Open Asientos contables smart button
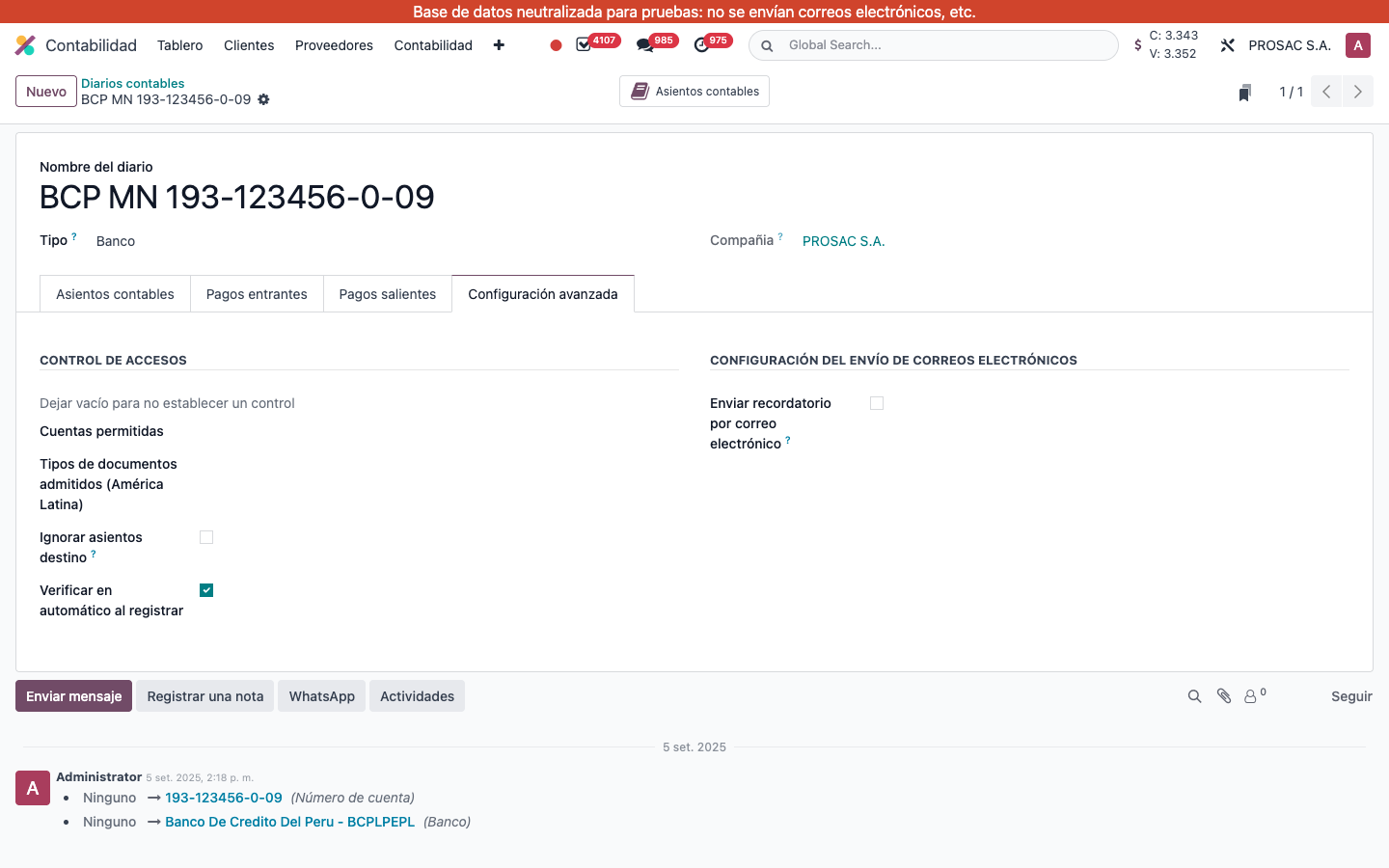The image size is (1389, 868). point(694,92)
